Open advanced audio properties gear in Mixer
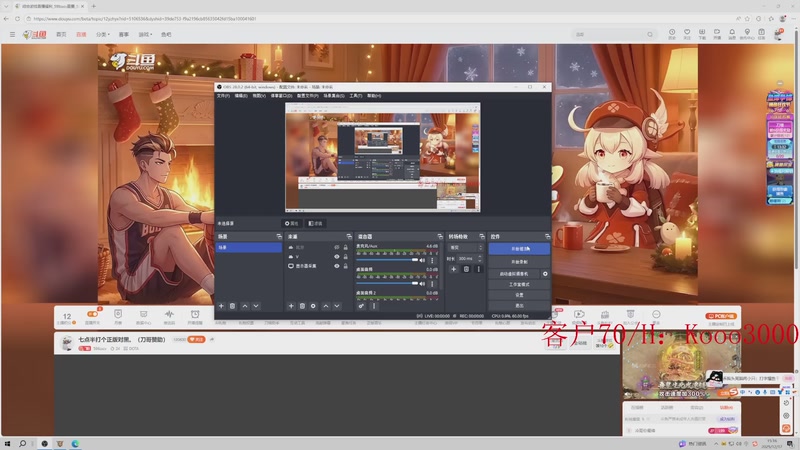 coord(361,306)
